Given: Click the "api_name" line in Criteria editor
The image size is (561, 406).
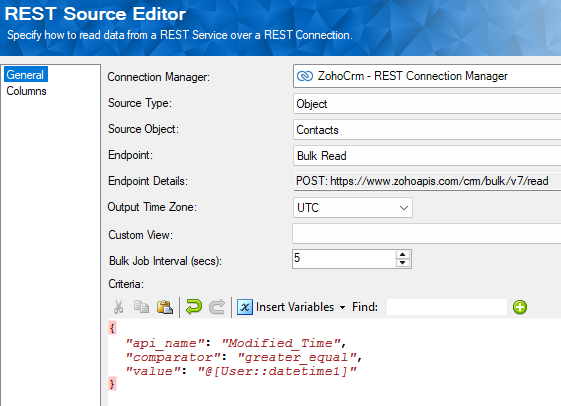Looking at the screenshot, I should [235, 343].
